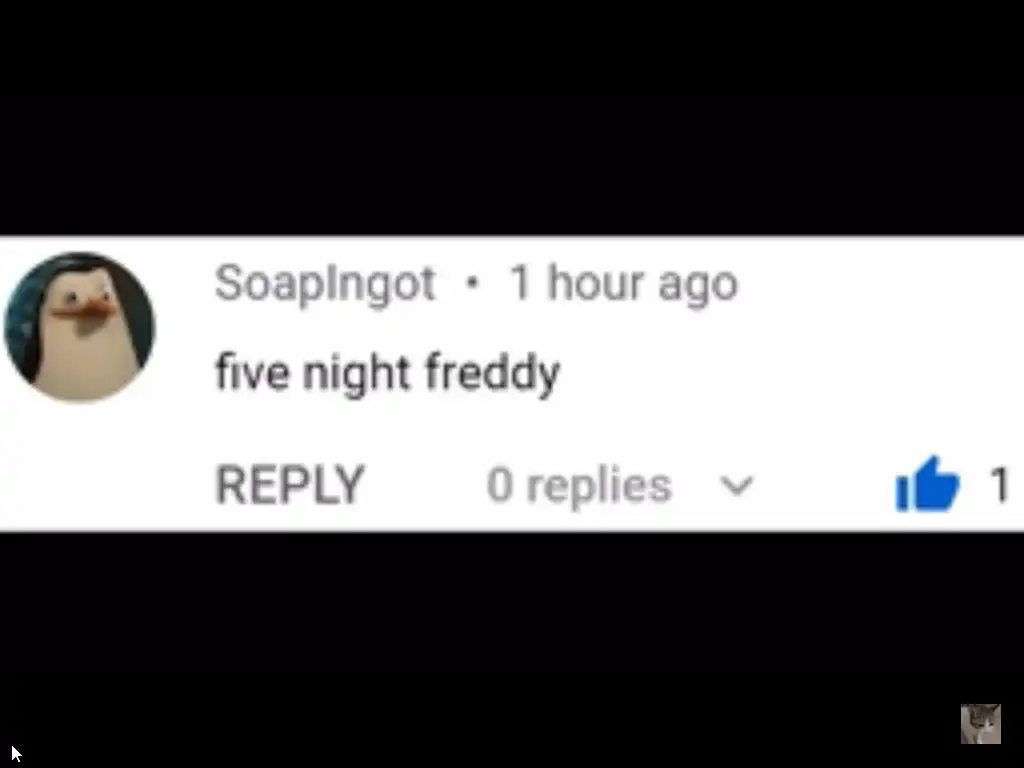Like the comment using blue thumbs-up icon
Screen dimensions: 1024x768
pyautogui.click(x=927, y=484)
